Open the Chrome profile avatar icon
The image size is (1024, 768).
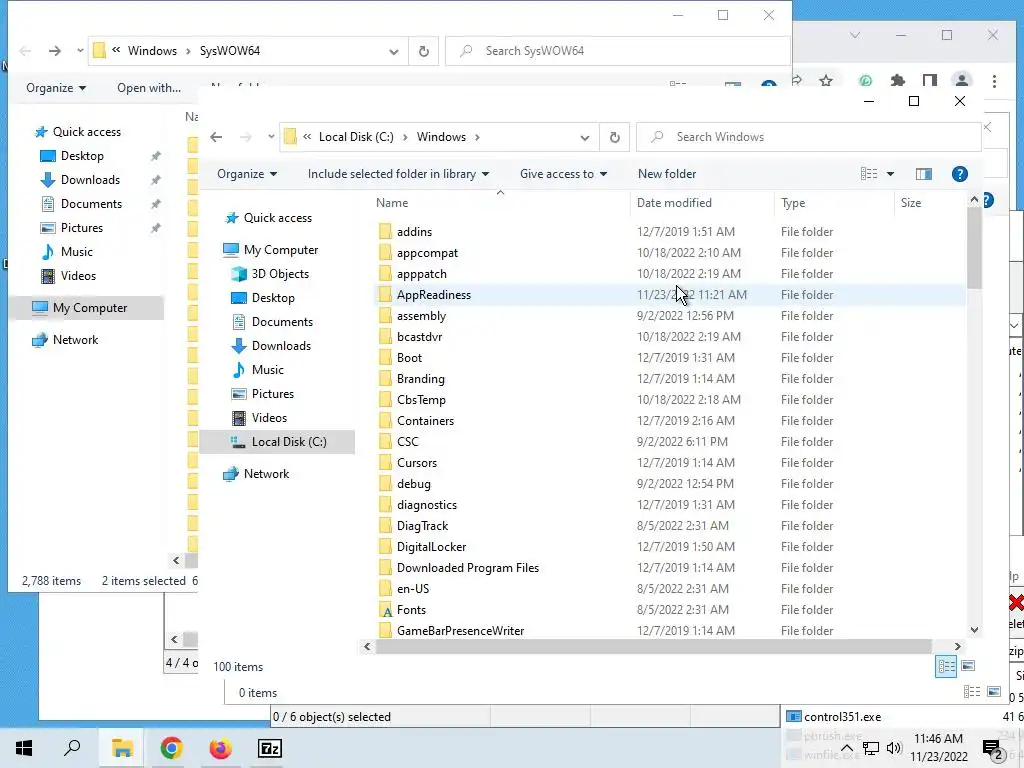pos(961,80)
